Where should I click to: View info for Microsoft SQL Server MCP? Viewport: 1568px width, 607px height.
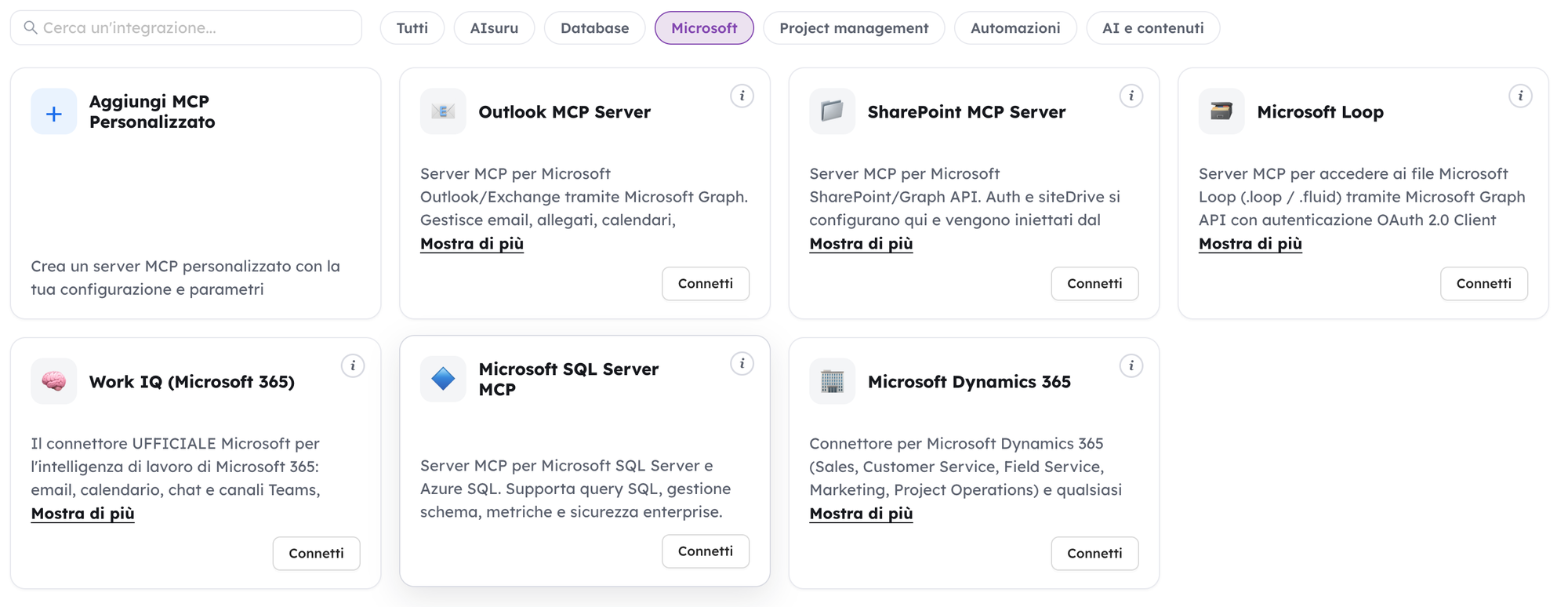742,363
